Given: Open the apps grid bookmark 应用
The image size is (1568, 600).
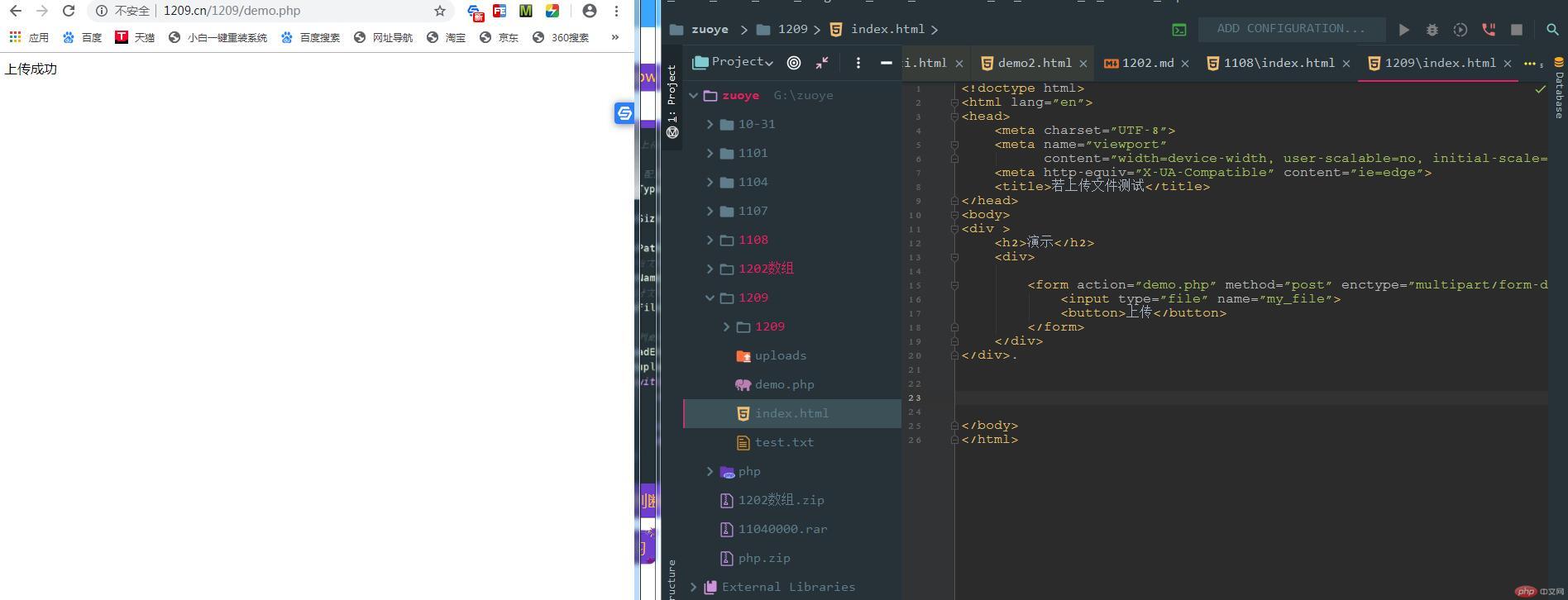Looking at the screenshot, I should [29, 37].
